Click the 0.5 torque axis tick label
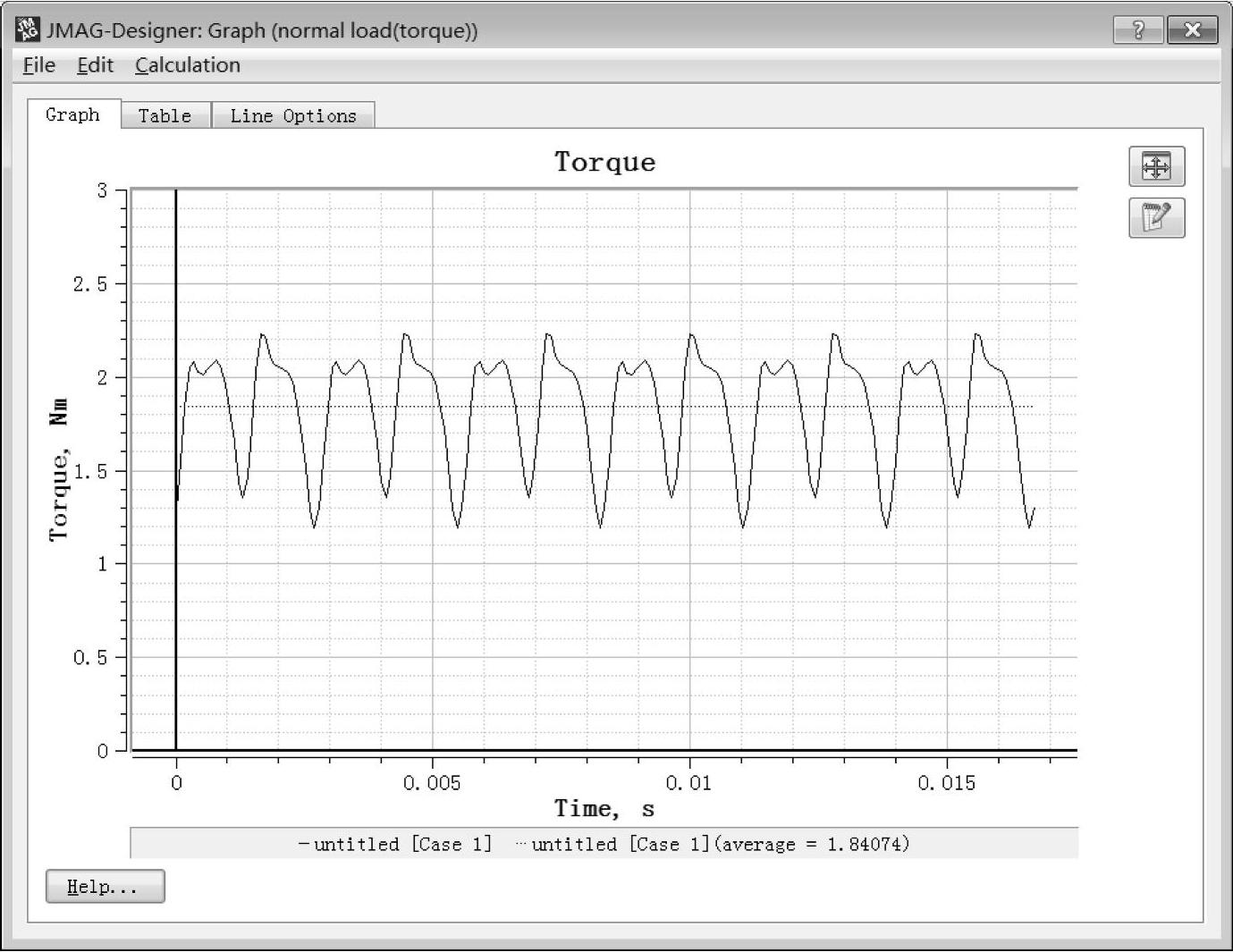 (89, 658)
